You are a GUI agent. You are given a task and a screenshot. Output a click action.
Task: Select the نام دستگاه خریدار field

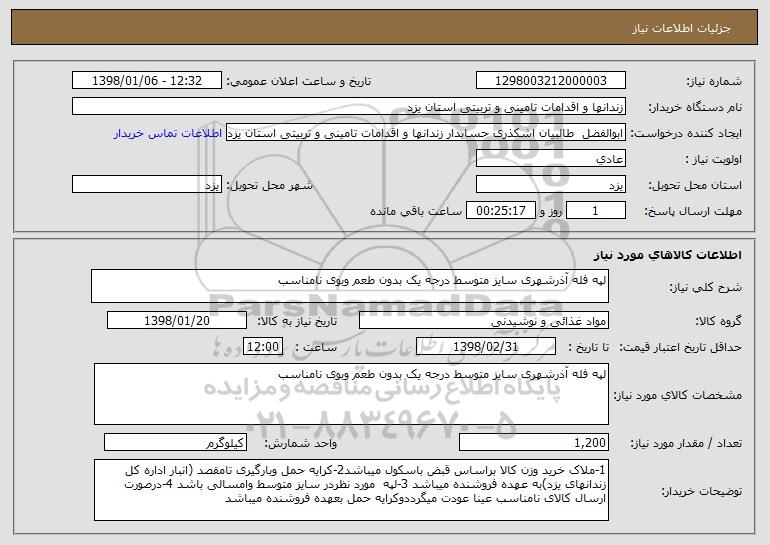(349, 107)
